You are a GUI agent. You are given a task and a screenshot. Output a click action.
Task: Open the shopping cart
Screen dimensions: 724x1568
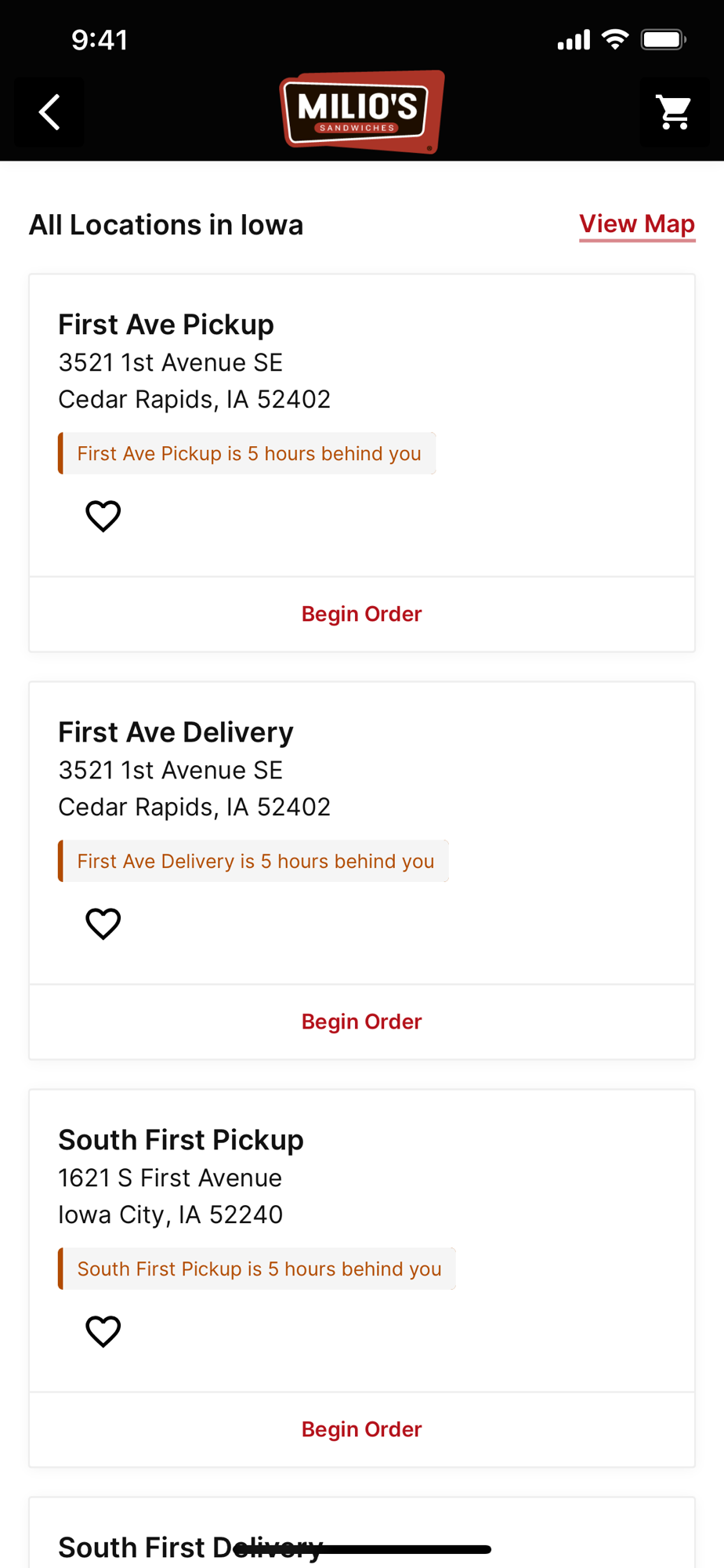pos(674,112)
